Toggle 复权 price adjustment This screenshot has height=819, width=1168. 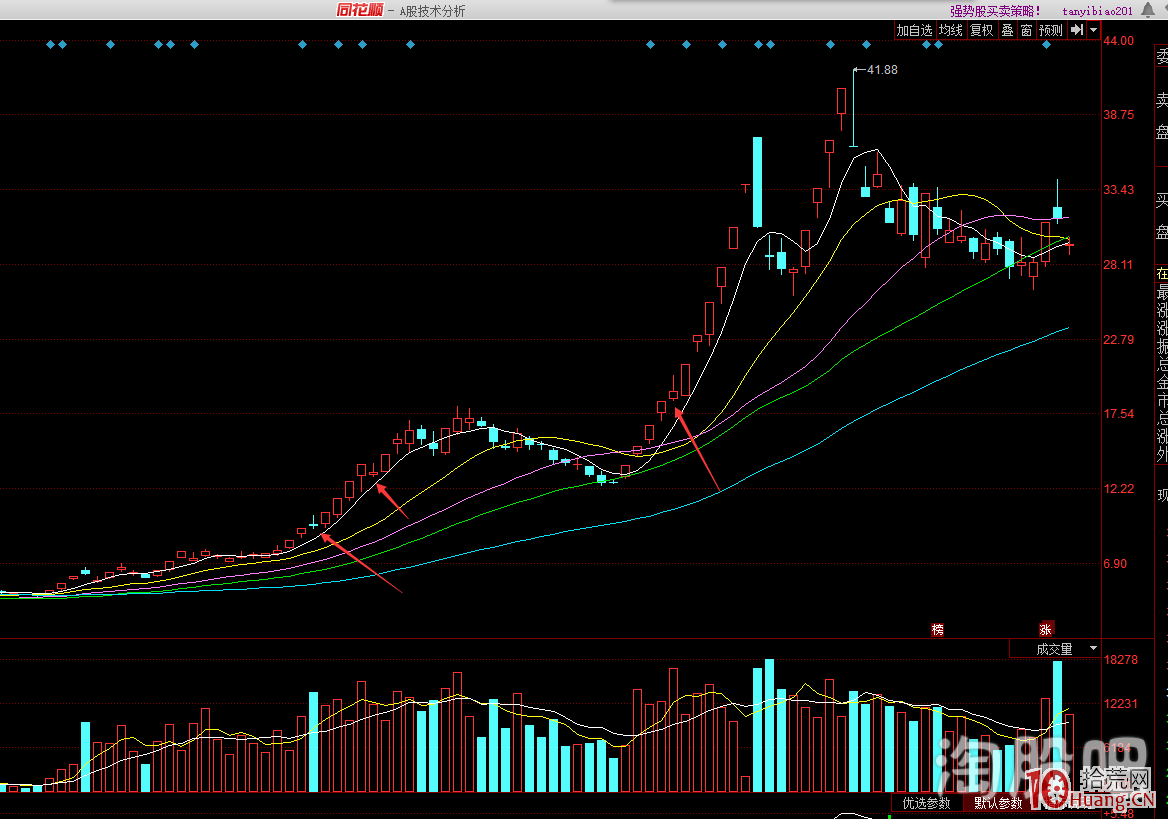point(982,31)
